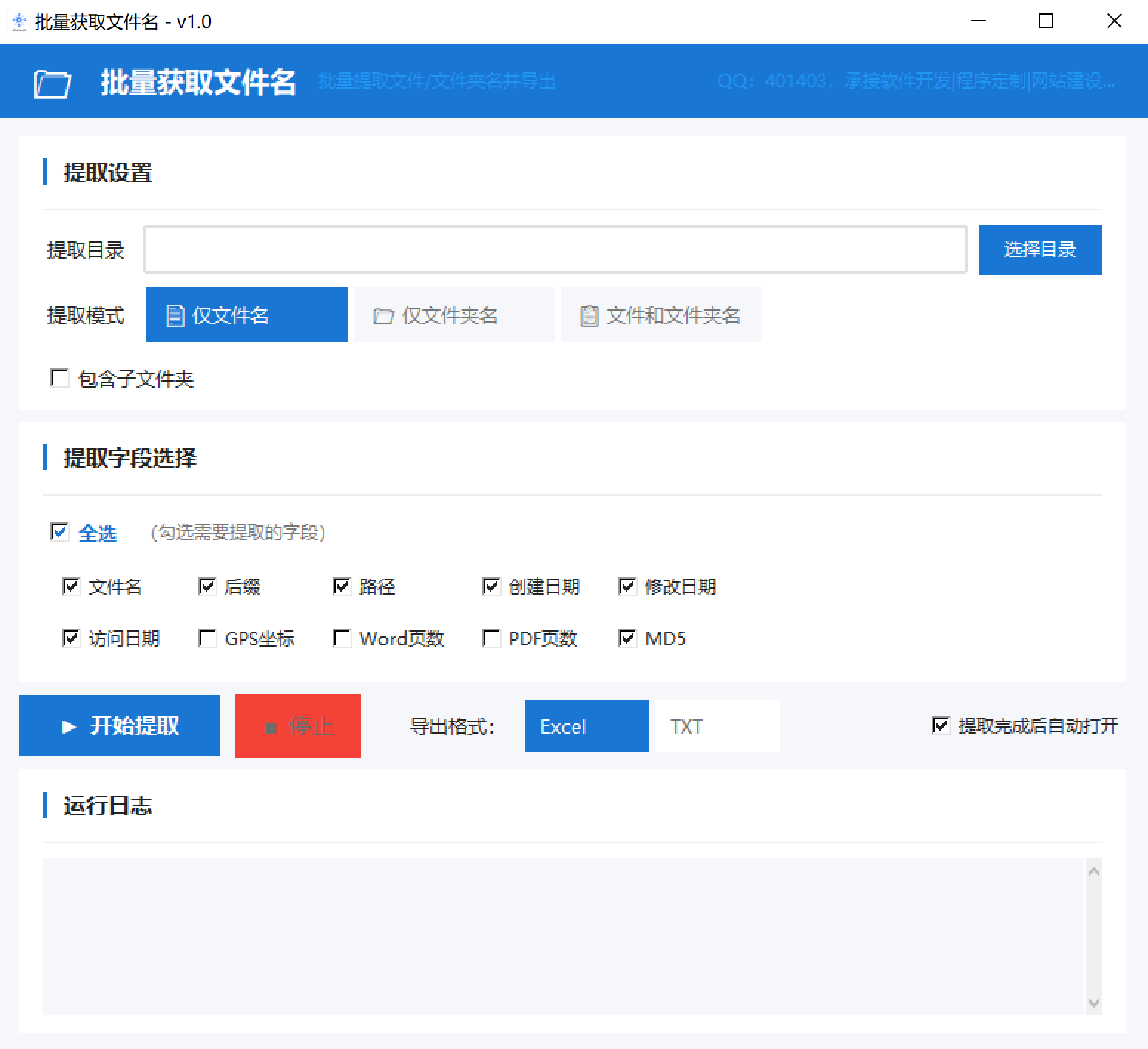
Task: Minimize the application window
Action: (x=979, y=21)
